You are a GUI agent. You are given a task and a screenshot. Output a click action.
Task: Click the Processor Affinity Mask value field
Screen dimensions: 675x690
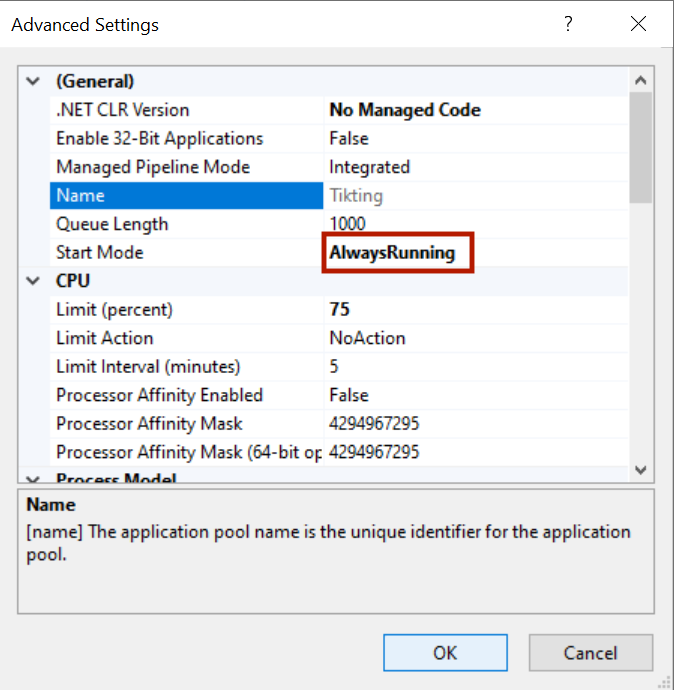(374, 424)
